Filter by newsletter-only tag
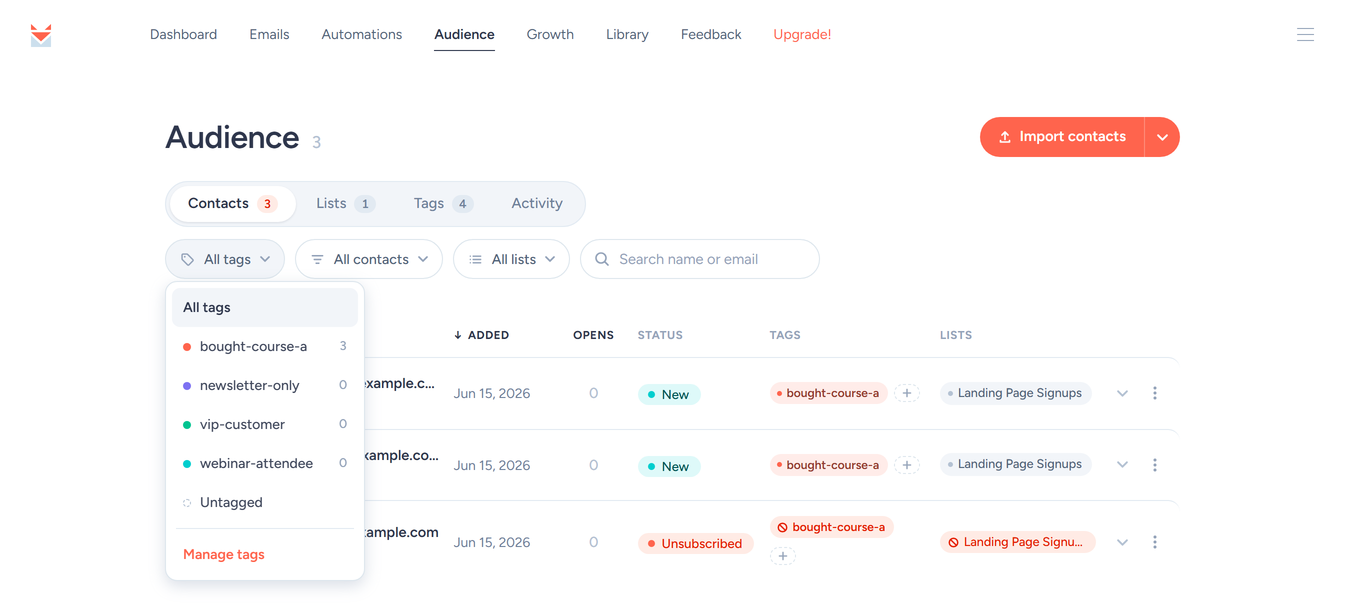The image size is (1360, 605). pos(265,386)
